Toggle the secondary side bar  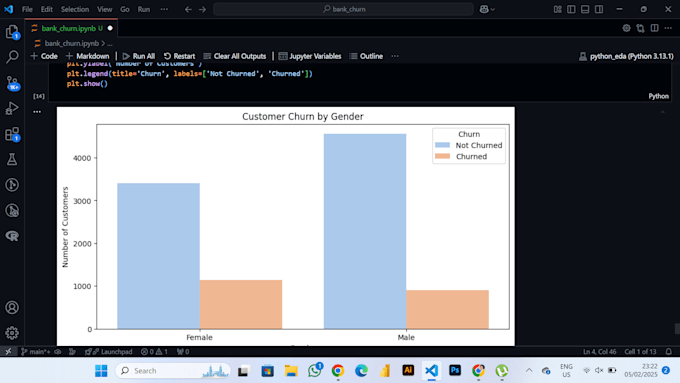[x=599, y=9]
